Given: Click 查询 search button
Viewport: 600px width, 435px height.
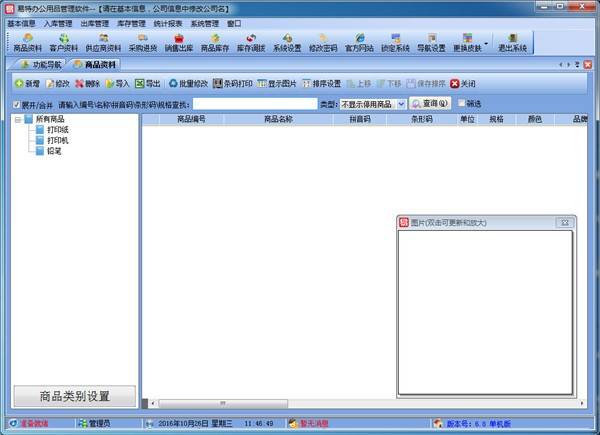Looking at the screenshot, I should coord(430,103).
